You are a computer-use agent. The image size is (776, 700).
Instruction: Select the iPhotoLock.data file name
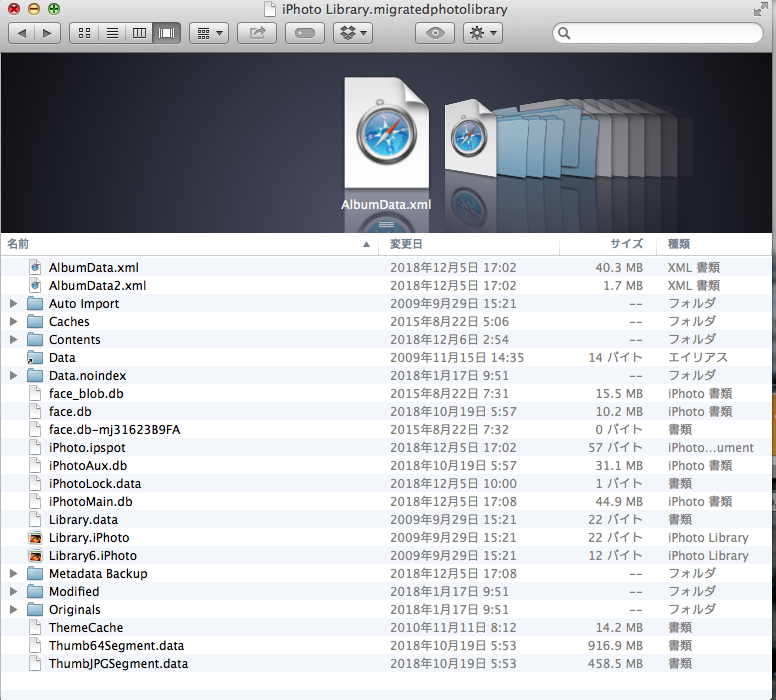point(95,484)
